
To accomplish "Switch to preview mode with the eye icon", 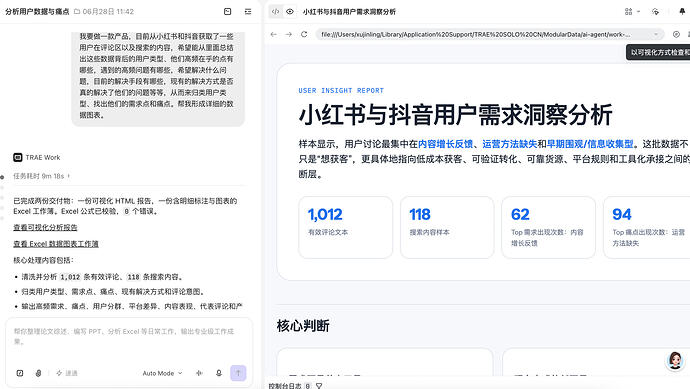I will tap(290, 11).
